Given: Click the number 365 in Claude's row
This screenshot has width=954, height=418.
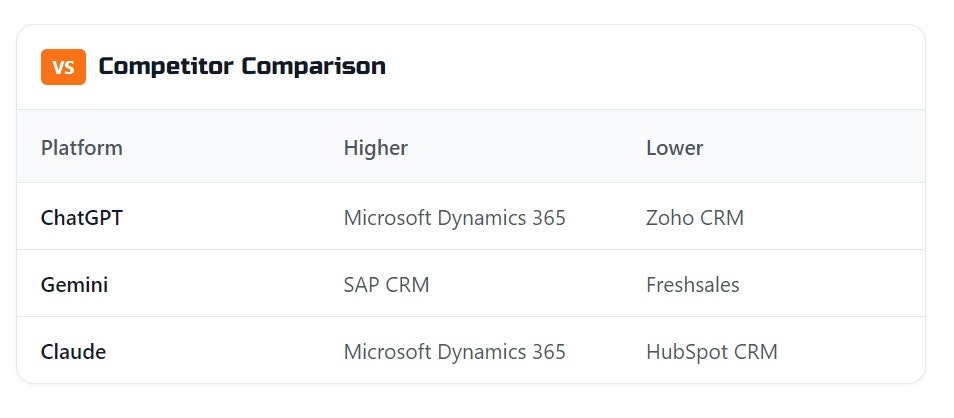Looking at the screenshot, I should coord(548,352).
